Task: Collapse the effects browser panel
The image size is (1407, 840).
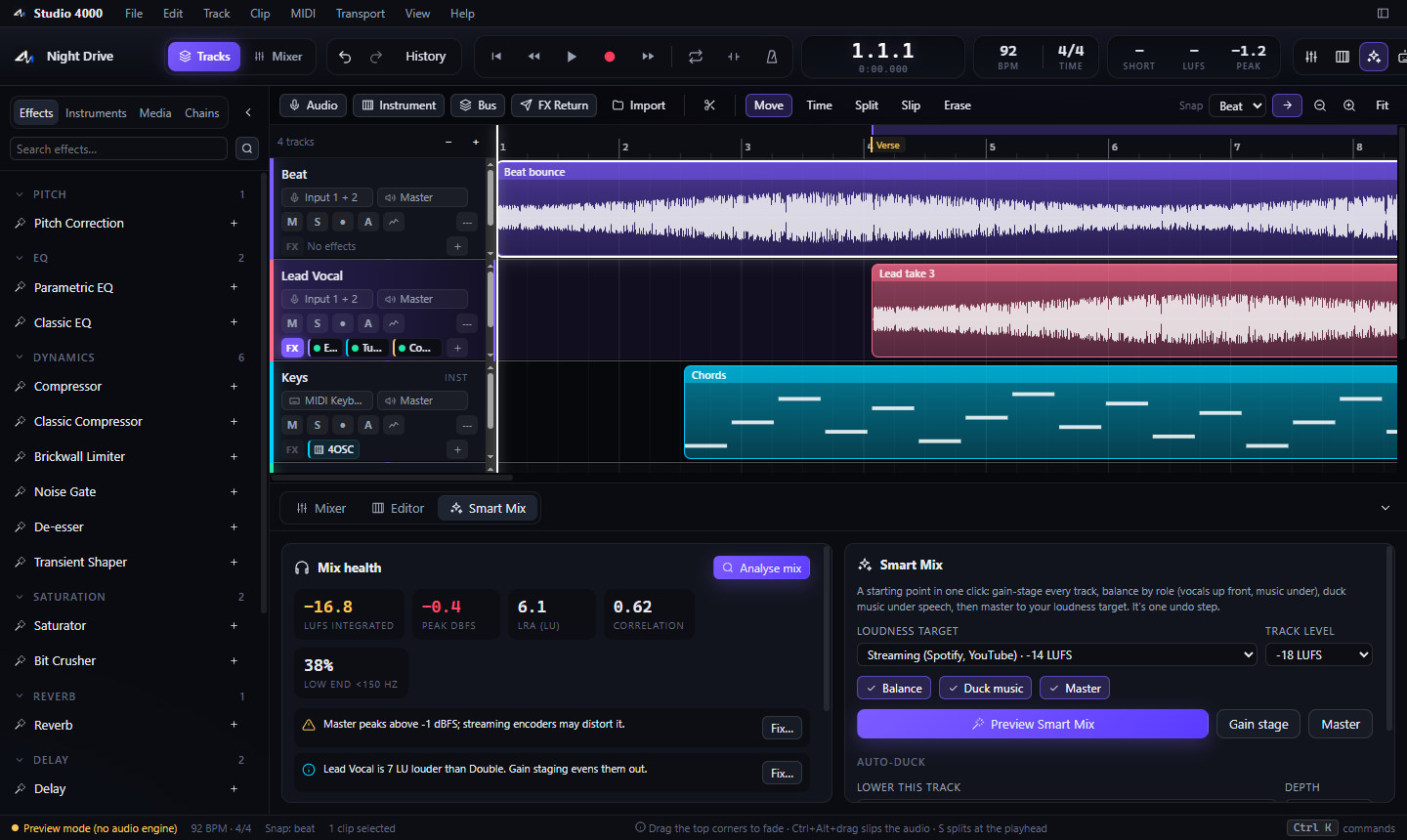Action: pos(248,112)
